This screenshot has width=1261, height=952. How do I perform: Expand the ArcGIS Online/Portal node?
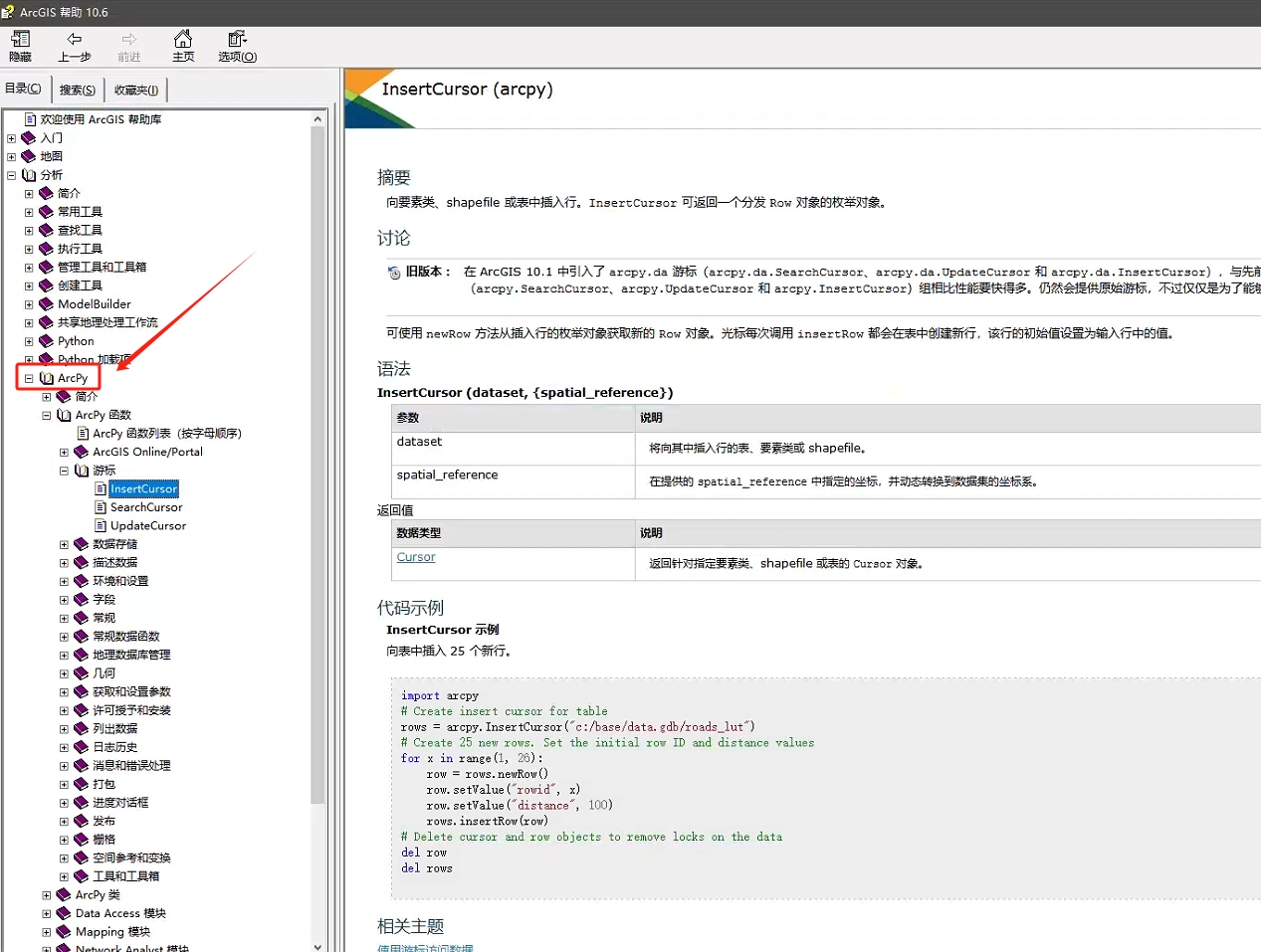click(x=64, y=452)
